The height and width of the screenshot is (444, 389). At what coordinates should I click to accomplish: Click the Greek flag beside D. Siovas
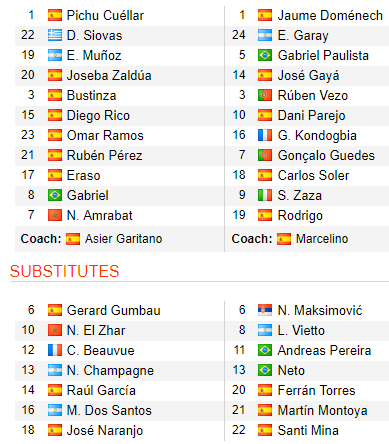(55, 35)
